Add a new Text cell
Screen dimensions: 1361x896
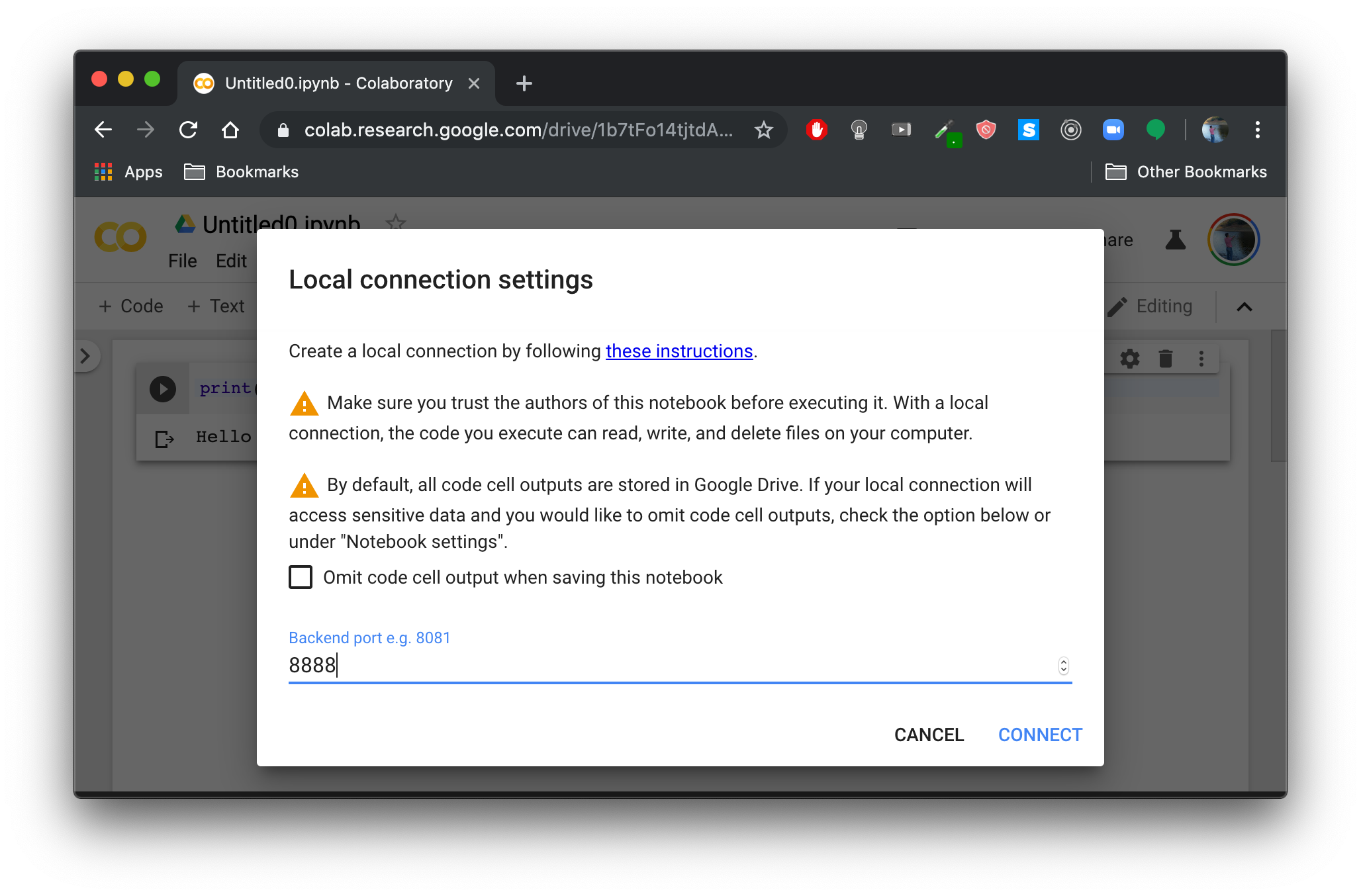(216, 306)
